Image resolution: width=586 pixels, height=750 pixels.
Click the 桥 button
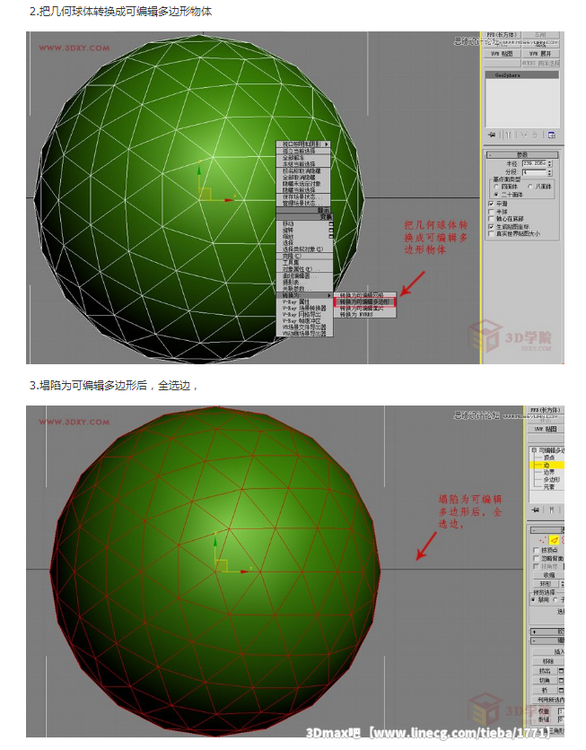(x=545, y=690)
